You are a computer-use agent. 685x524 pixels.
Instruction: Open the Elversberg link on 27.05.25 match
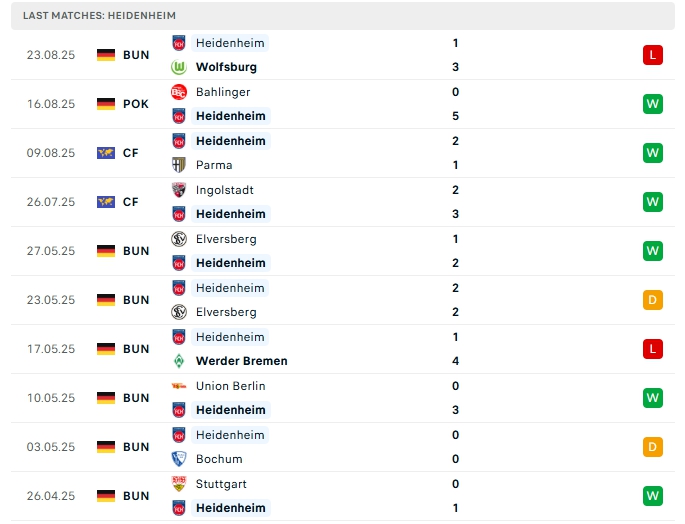(x=226, y=239)
